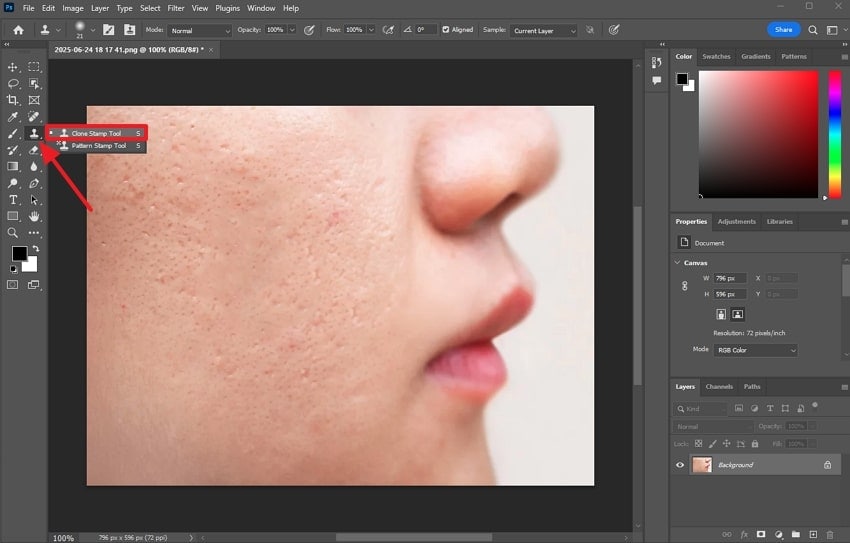The width and height of the screenshot is (850, 543).
Task: Select the Zoom tool
Action: click(12, 233)
